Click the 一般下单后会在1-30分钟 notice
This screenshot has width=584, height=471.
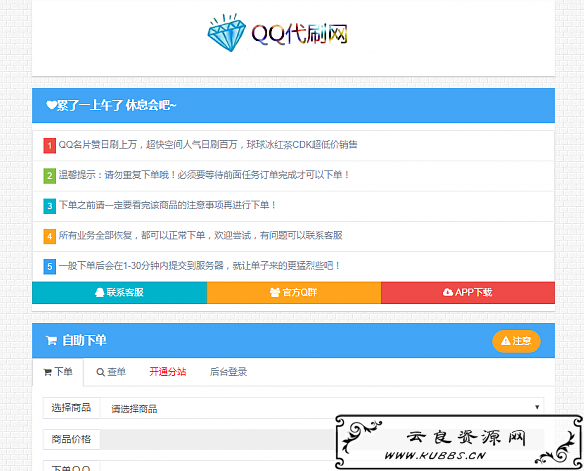199,266
